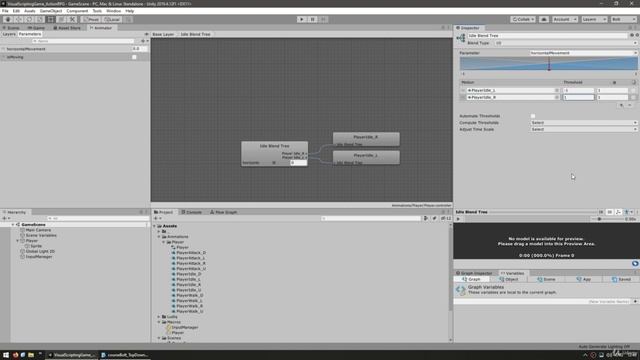Toggle the mirror checkbox for PlayerIdle_L
The width and height of the screenshot is (640, 360).
[x=633, y=90]
